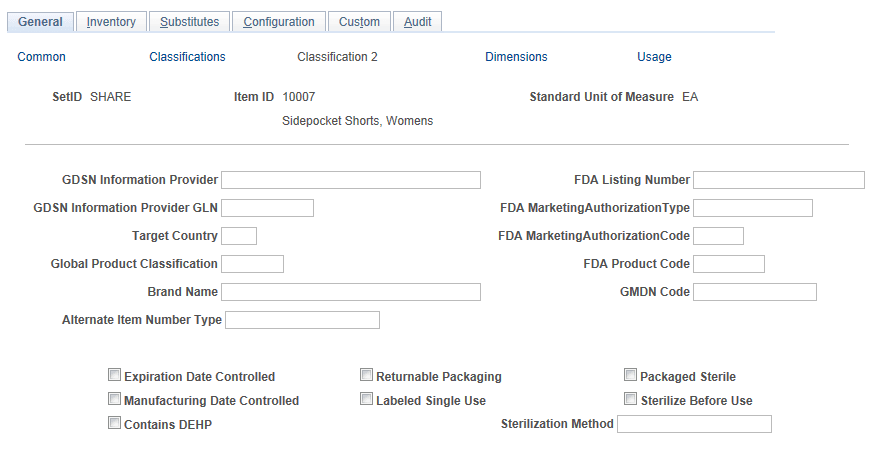Enable Expiration Date Controlled checkbox
Image resolution: width=881 pixels, height=457 pixels.
[114, 376]
